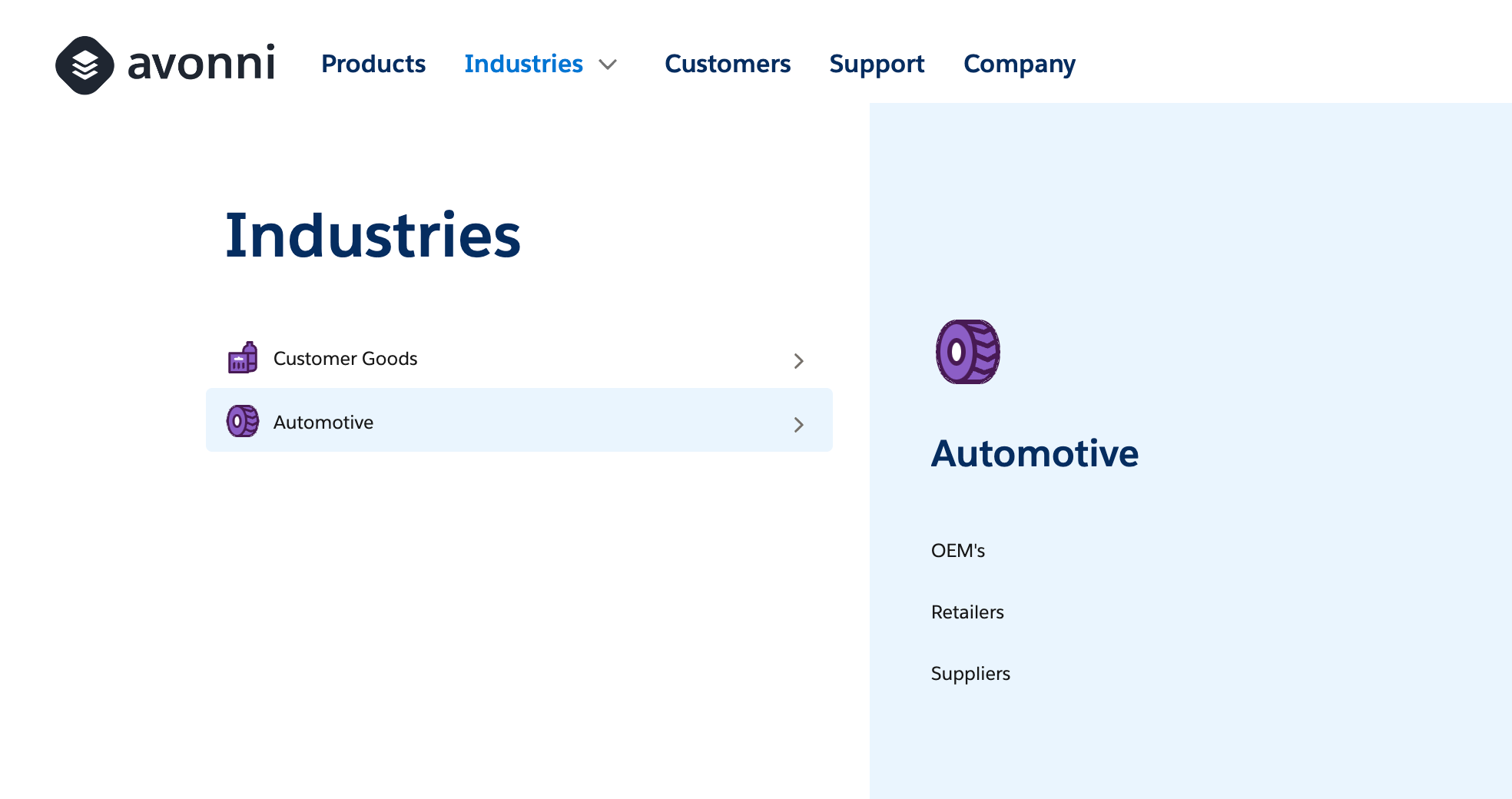Click the Customer Goods factory icon
Screen dimensions: 1512x799
pyautogui.click(x=243, y=358)
